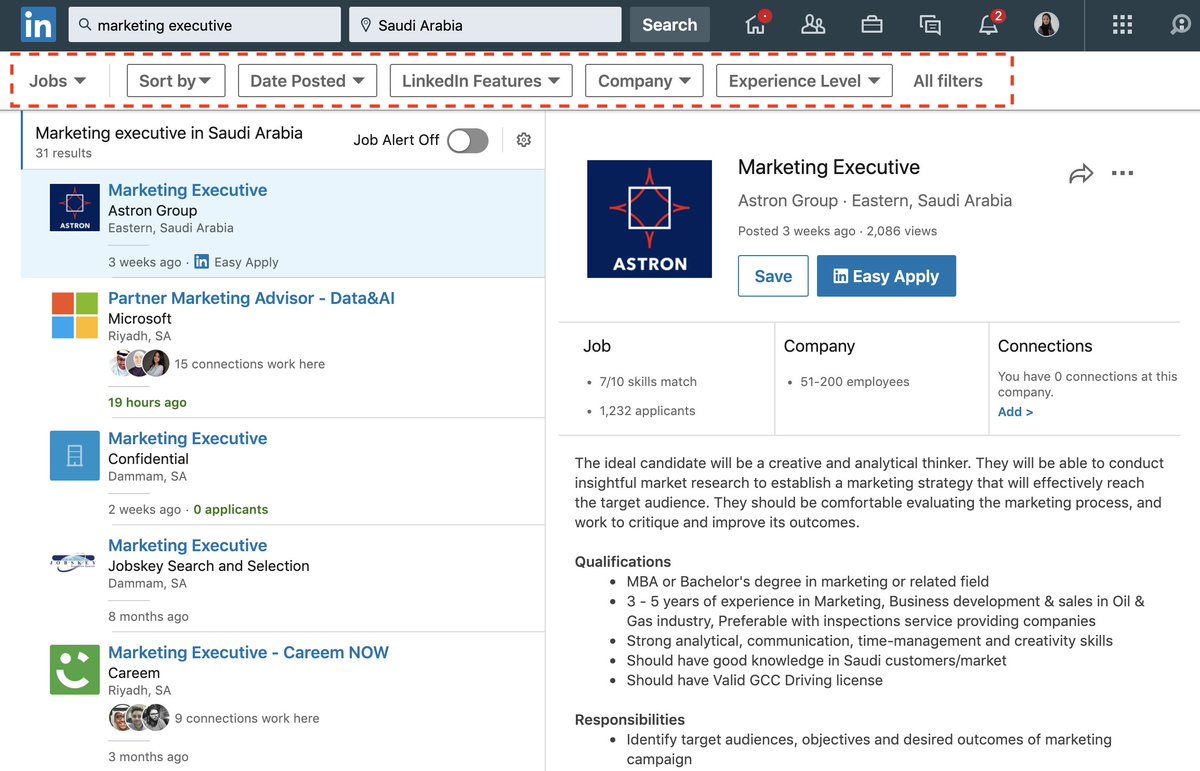Open the My Network people icon

point(813,25)
